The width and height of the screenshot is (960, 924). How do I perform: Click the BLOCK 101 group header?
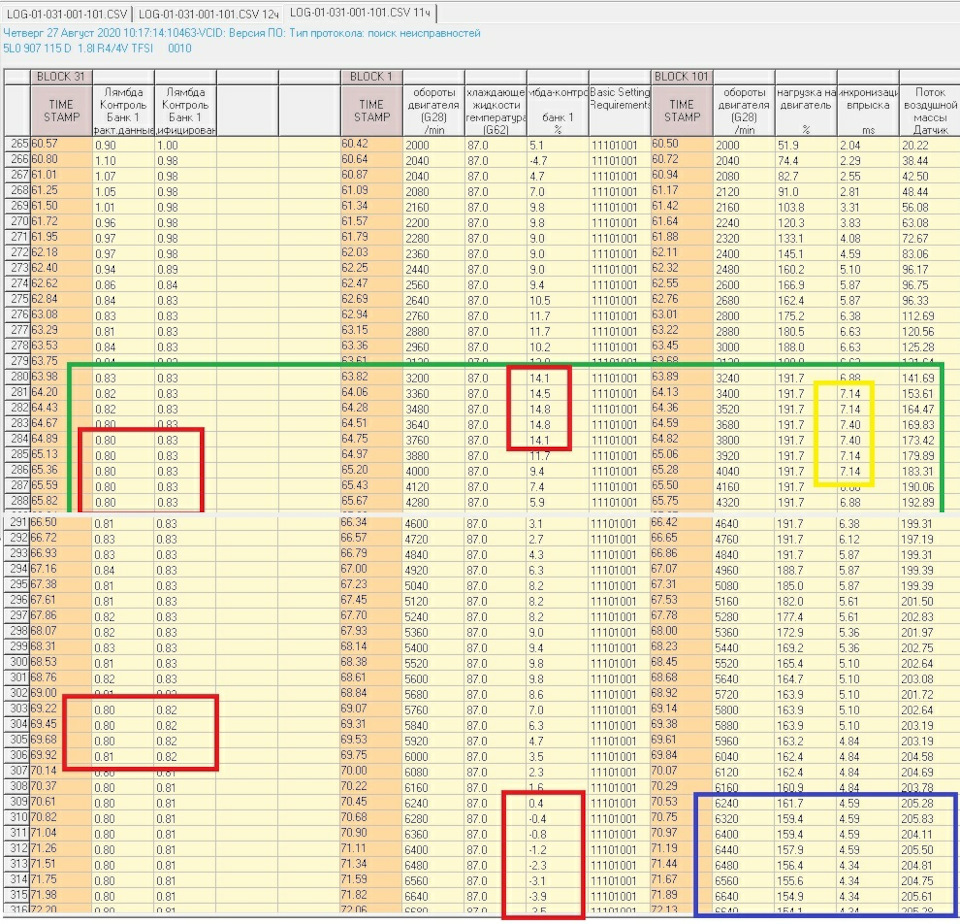click(x=681, y=77)
